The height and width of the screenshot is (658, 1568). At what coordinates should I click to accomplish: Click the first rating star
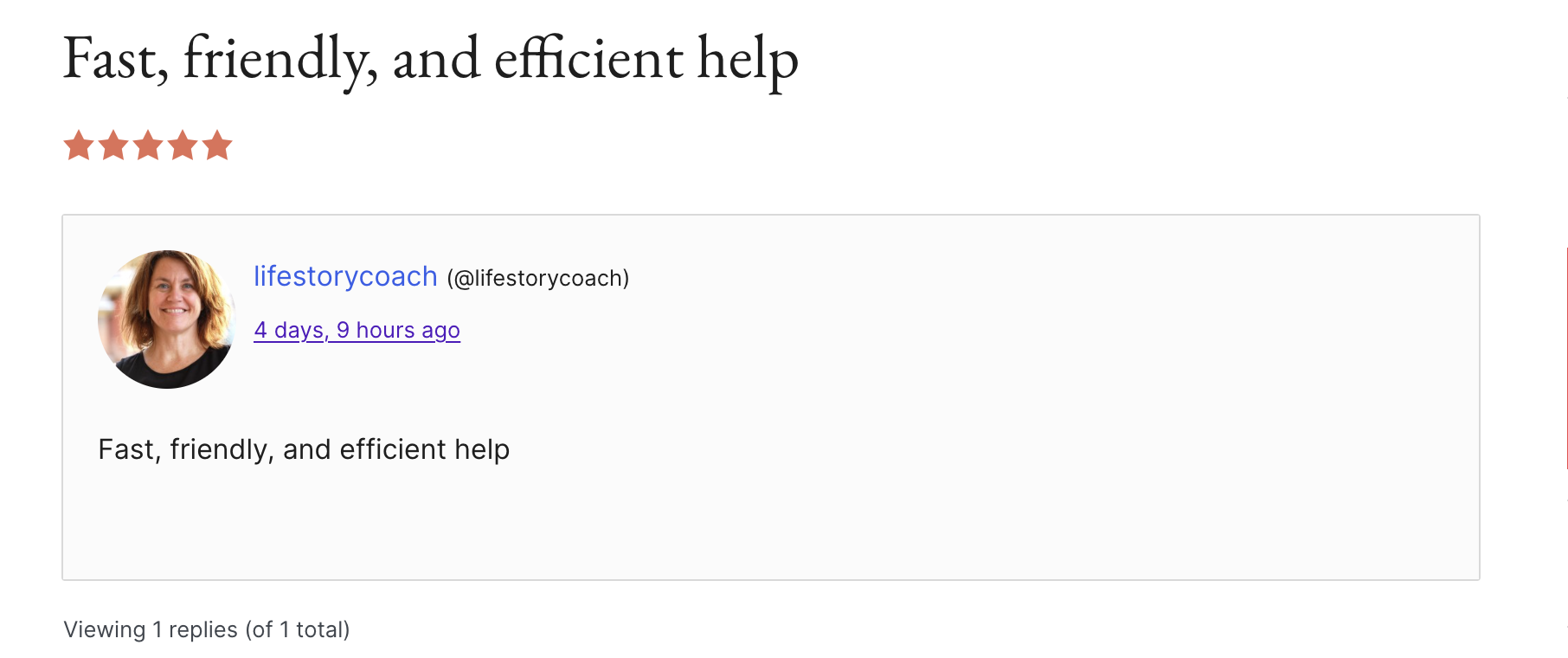[79, 145]
